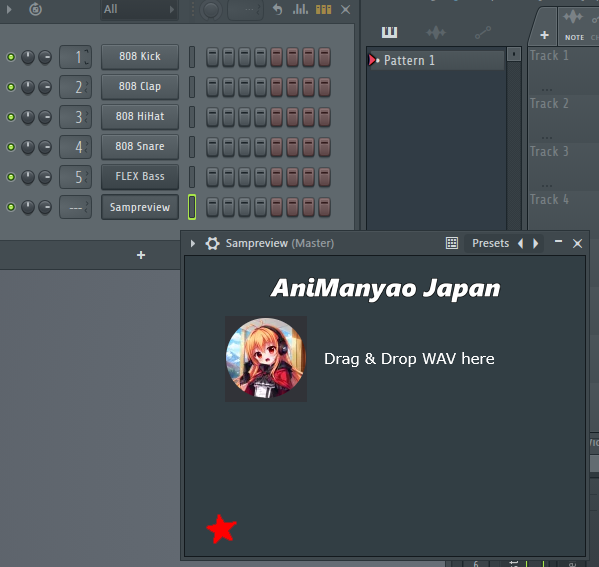Add playlist track with plus icon
The width and height of the screenshot is (599, 567).
click(x=544, y=35)
